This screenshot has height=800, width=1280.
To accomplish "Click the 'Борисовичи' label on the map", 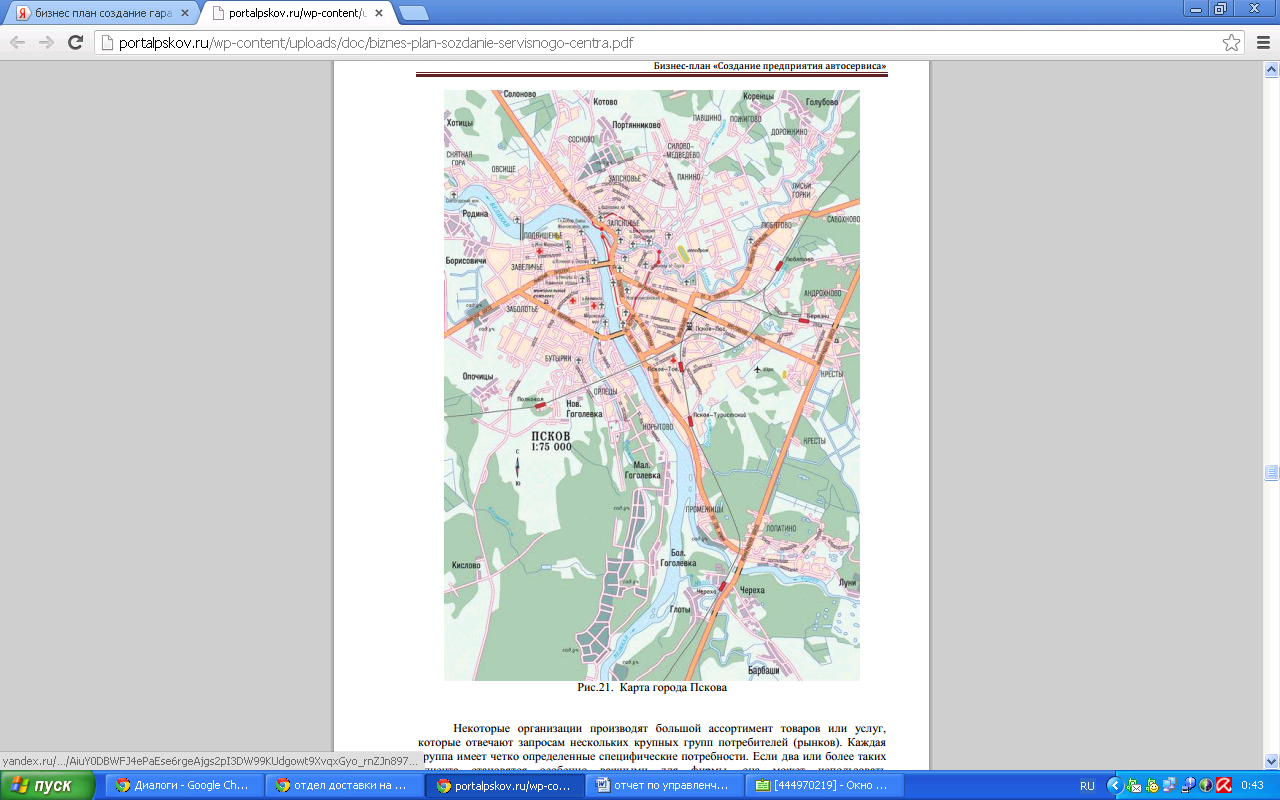I will 466,260.
